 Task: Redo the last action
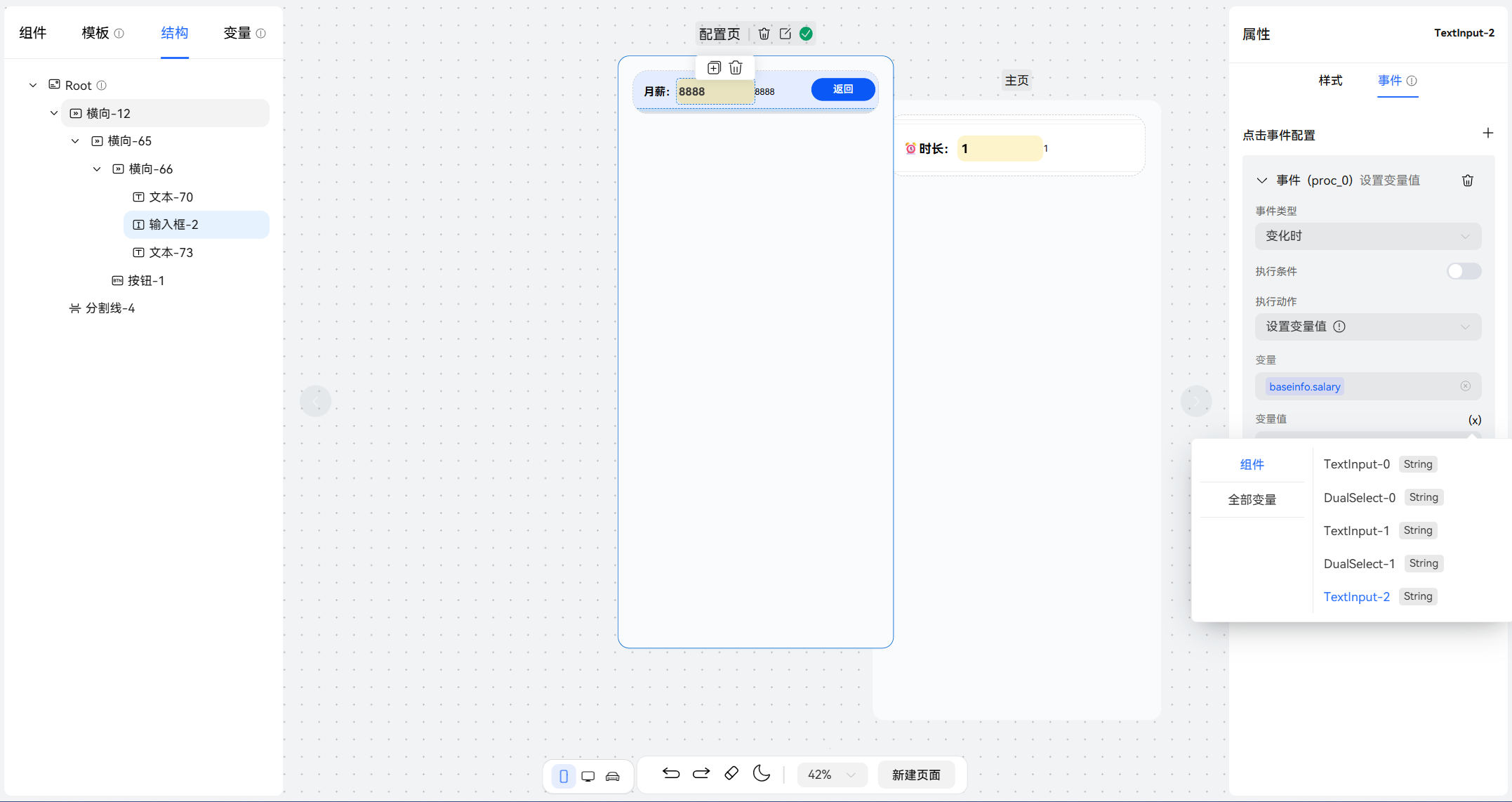click(x=701, y=773)
